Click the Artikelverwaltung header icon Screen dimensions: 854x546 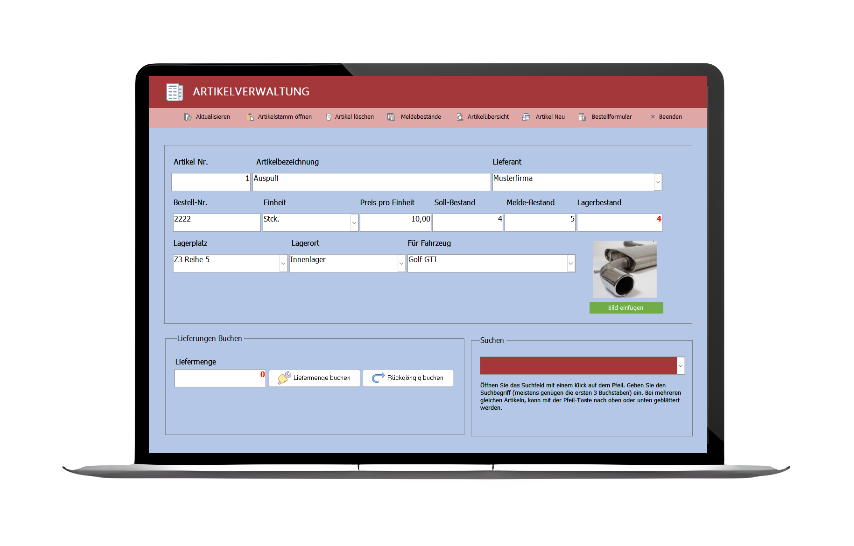click(175, 92)
